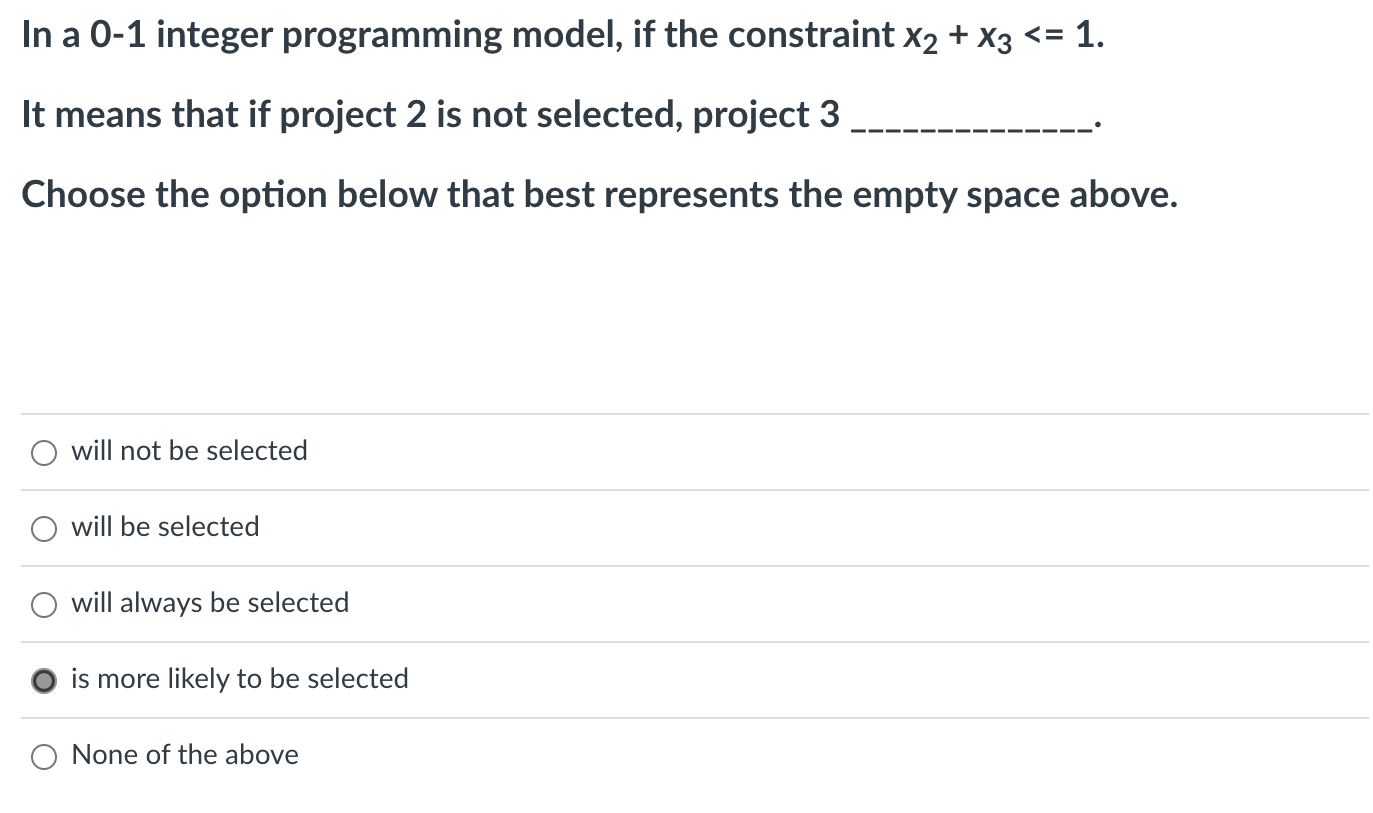Click the "will not be selected" answer text
Viewport: 1373px width, 813px height.
click(188, 451)
